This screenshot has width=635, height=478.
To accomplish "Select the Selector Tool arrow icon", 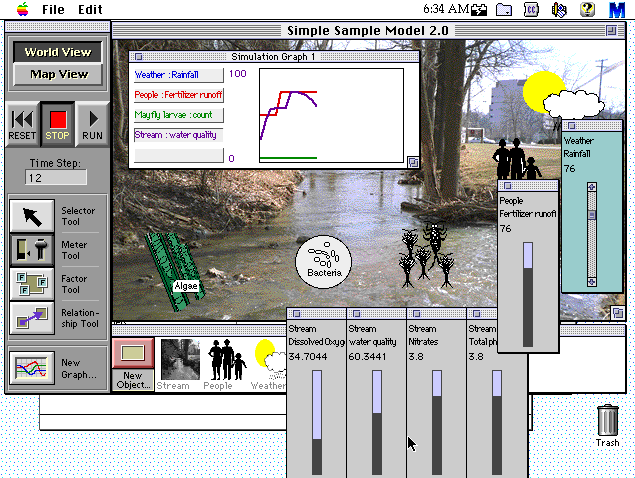I will tap(33, 216).
